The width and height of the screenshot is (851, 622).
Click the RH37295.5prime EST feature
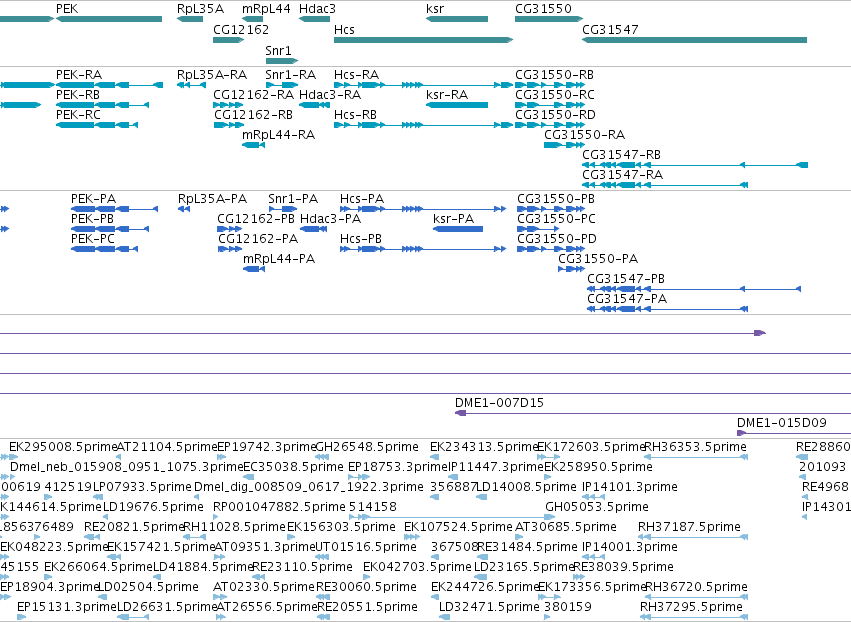(694, 617)
